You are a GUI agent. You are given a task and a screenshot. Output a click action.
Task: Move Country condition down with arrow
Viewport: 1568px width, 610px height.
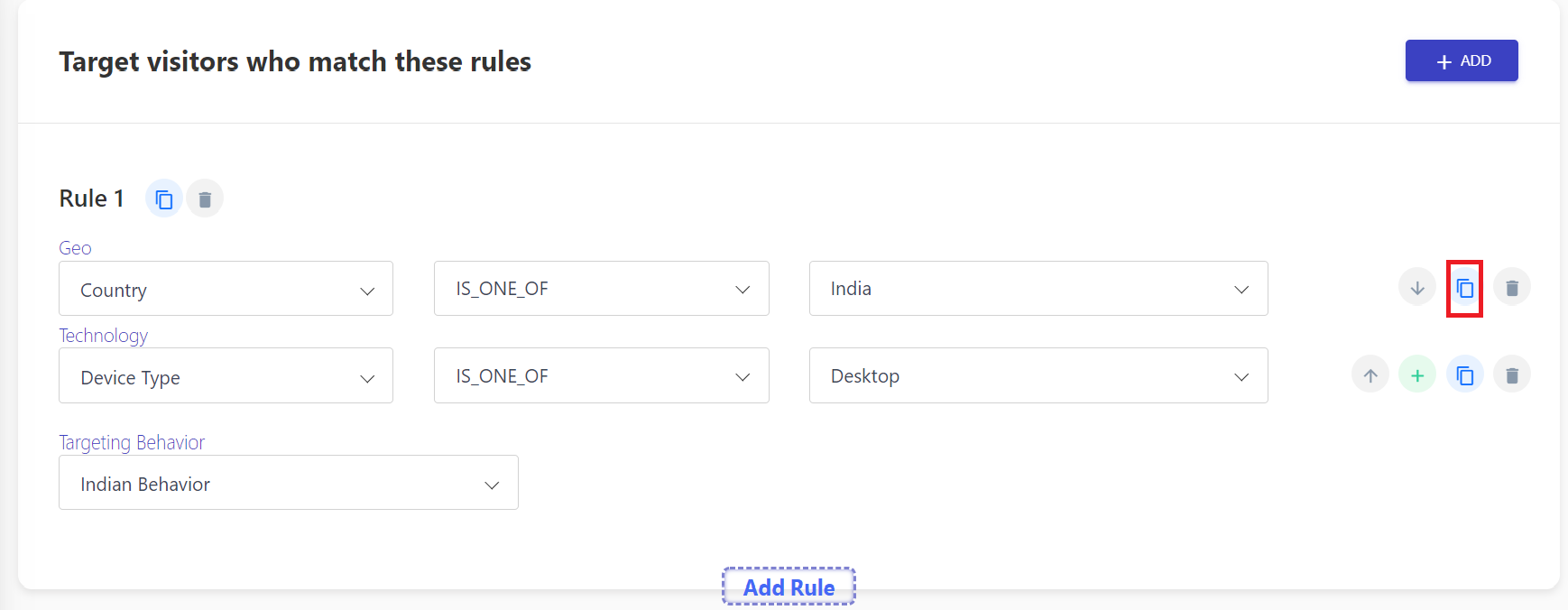pos(1417,288)
